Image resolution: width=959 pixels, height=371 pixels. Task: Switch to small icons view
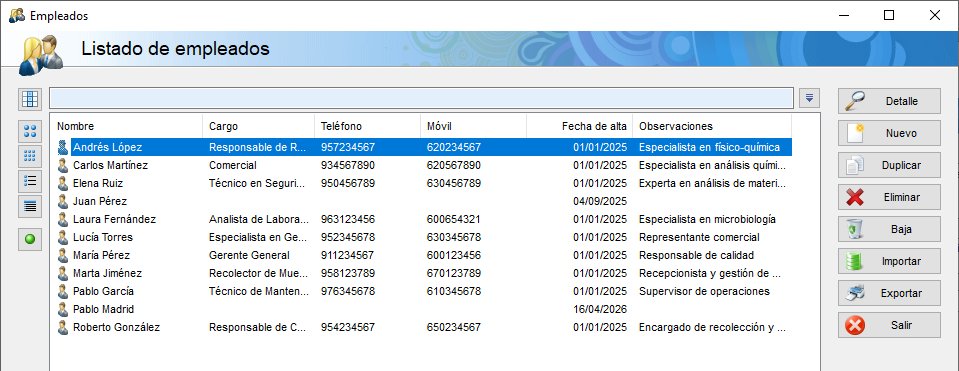tap(29, 156)
